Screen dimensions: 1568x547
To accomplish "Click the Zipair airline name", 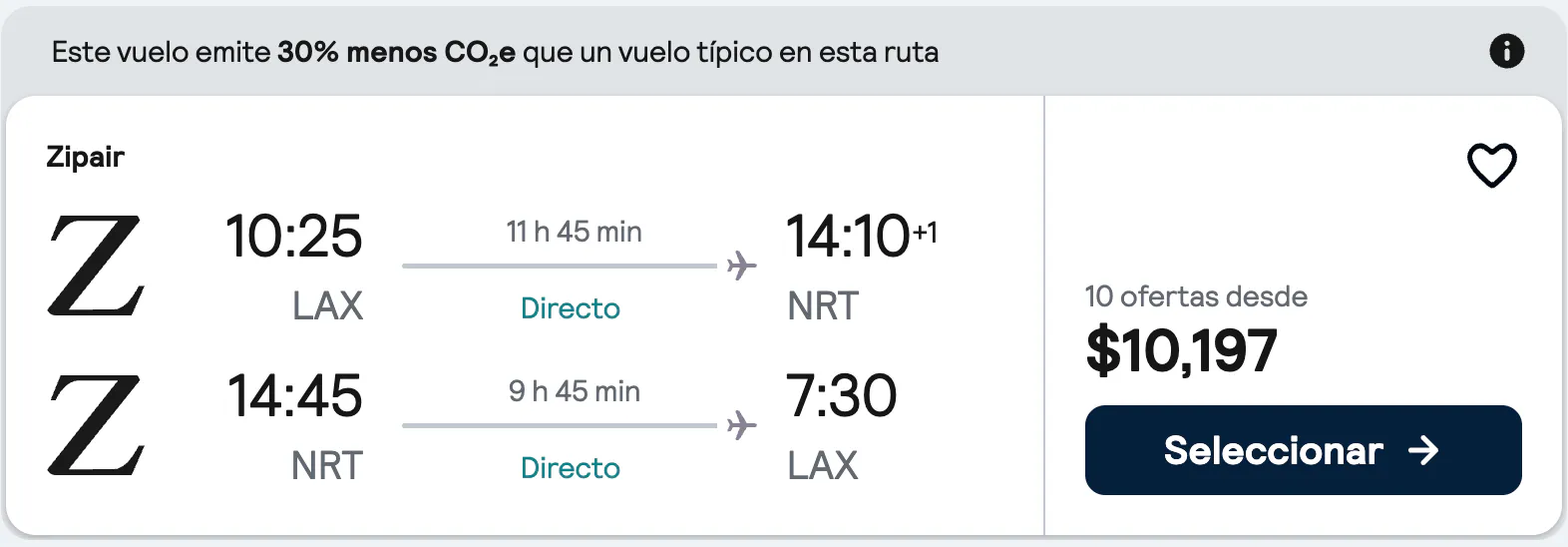I will [85, 157].
